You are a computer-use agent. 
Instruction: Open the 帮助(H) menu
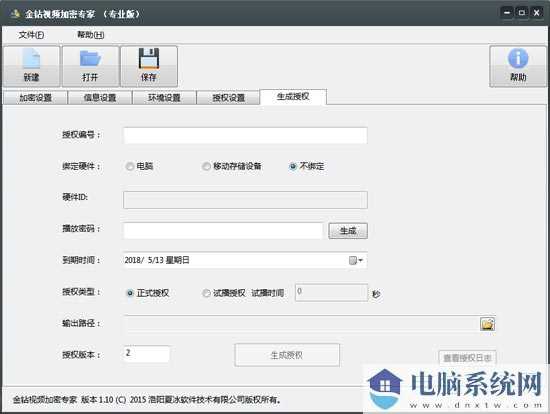coord(90,35)
